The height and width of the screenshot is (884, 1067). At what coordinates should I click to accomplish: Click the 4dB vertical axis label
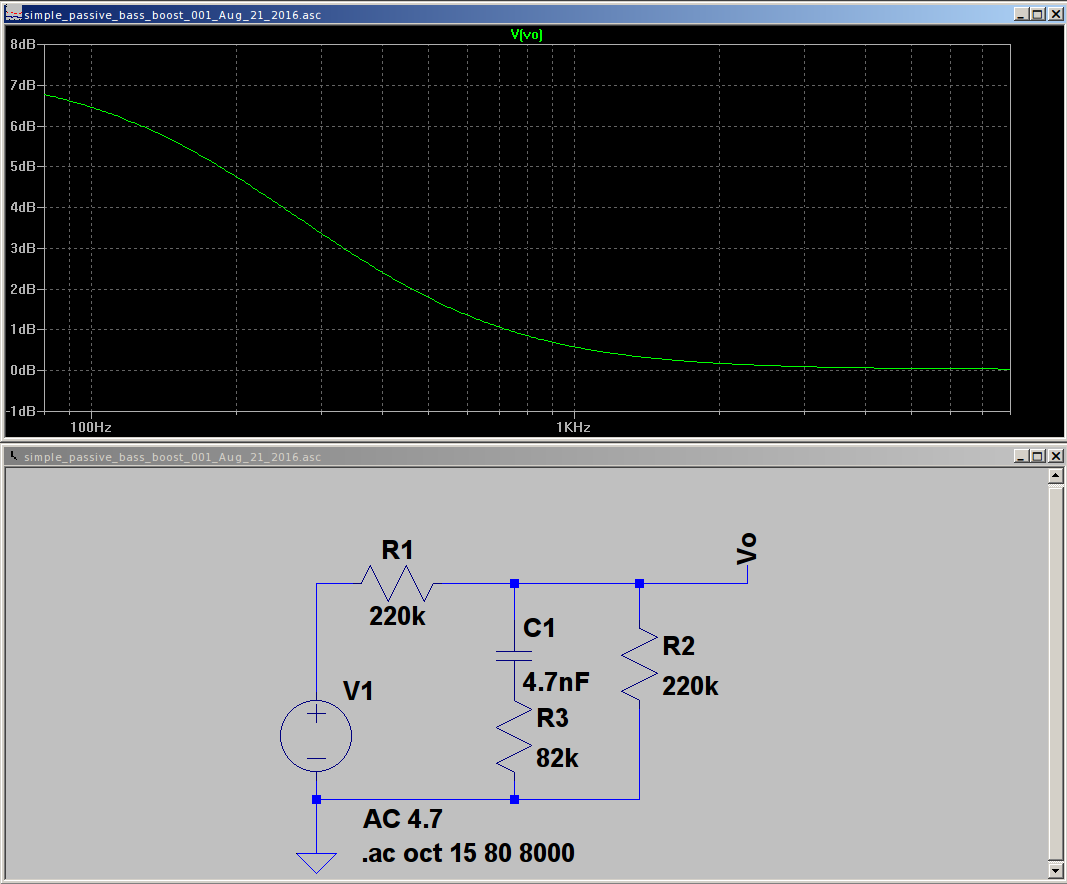pos(22,207)
